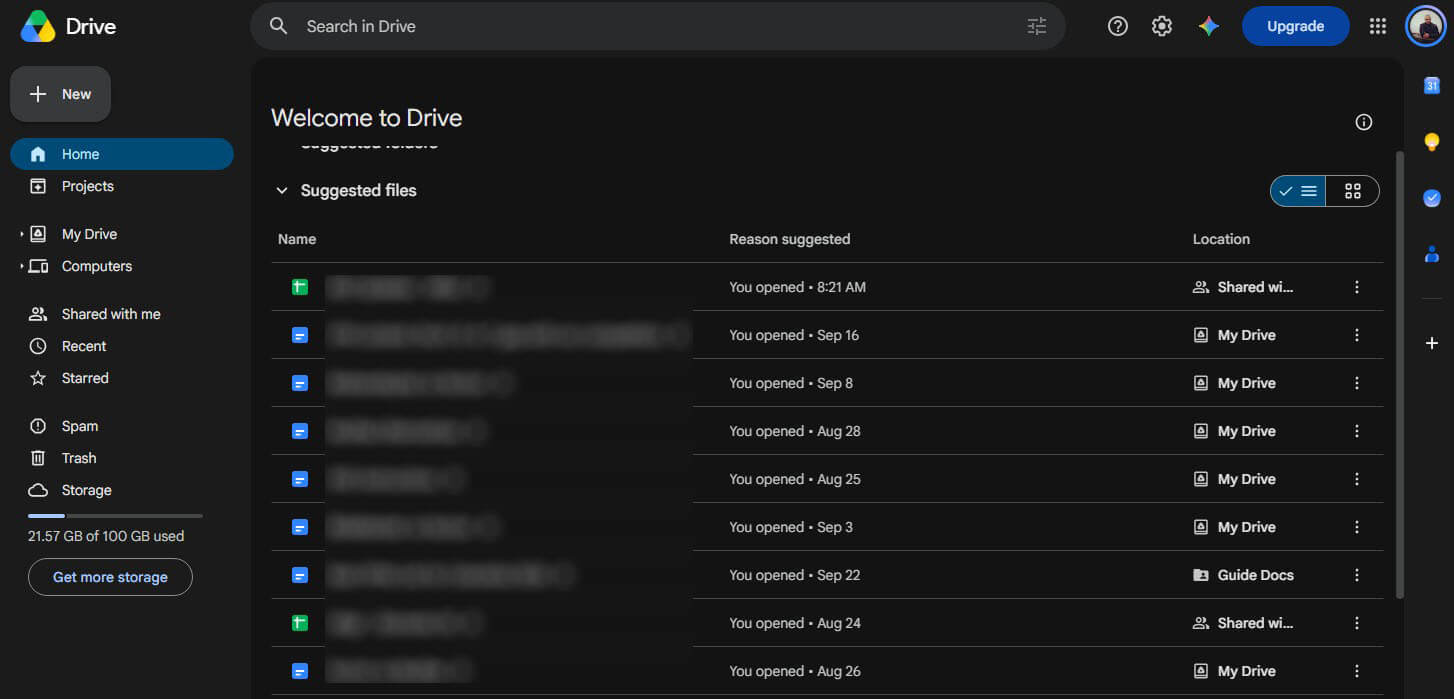
Task: Click Shared wi... location of 8:21 AM file
Action: [x=1243, y=287]
